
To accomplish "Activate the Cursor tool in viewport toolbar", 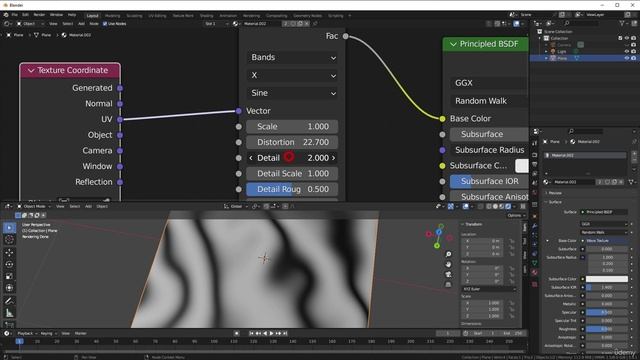I will pyautogui.click(x=9, y=240).
